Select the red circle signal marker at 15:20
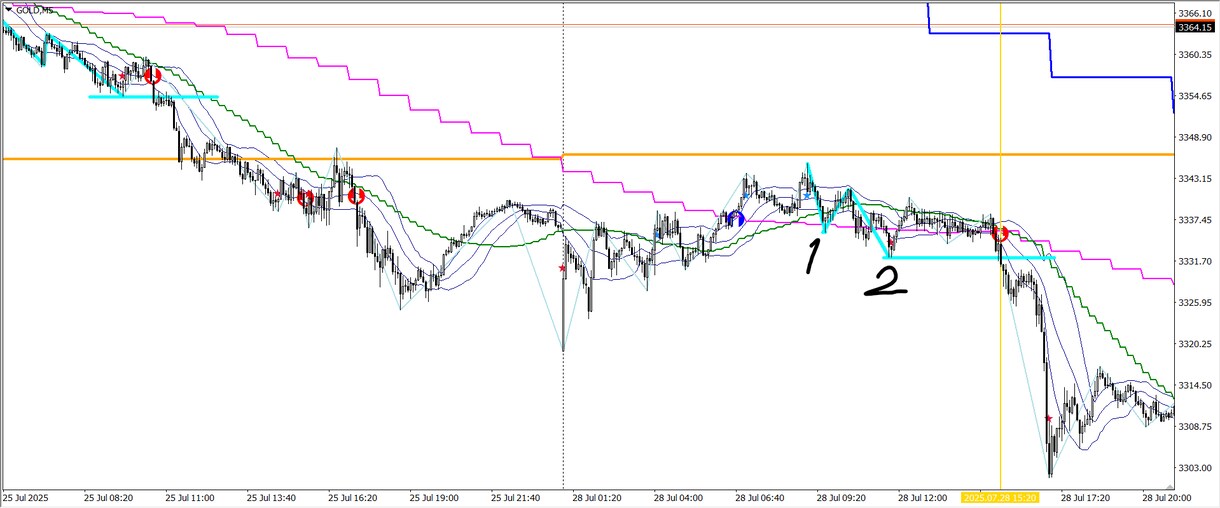The height and width of the screenshot is (508, 1220). click(x=999, y=234)
